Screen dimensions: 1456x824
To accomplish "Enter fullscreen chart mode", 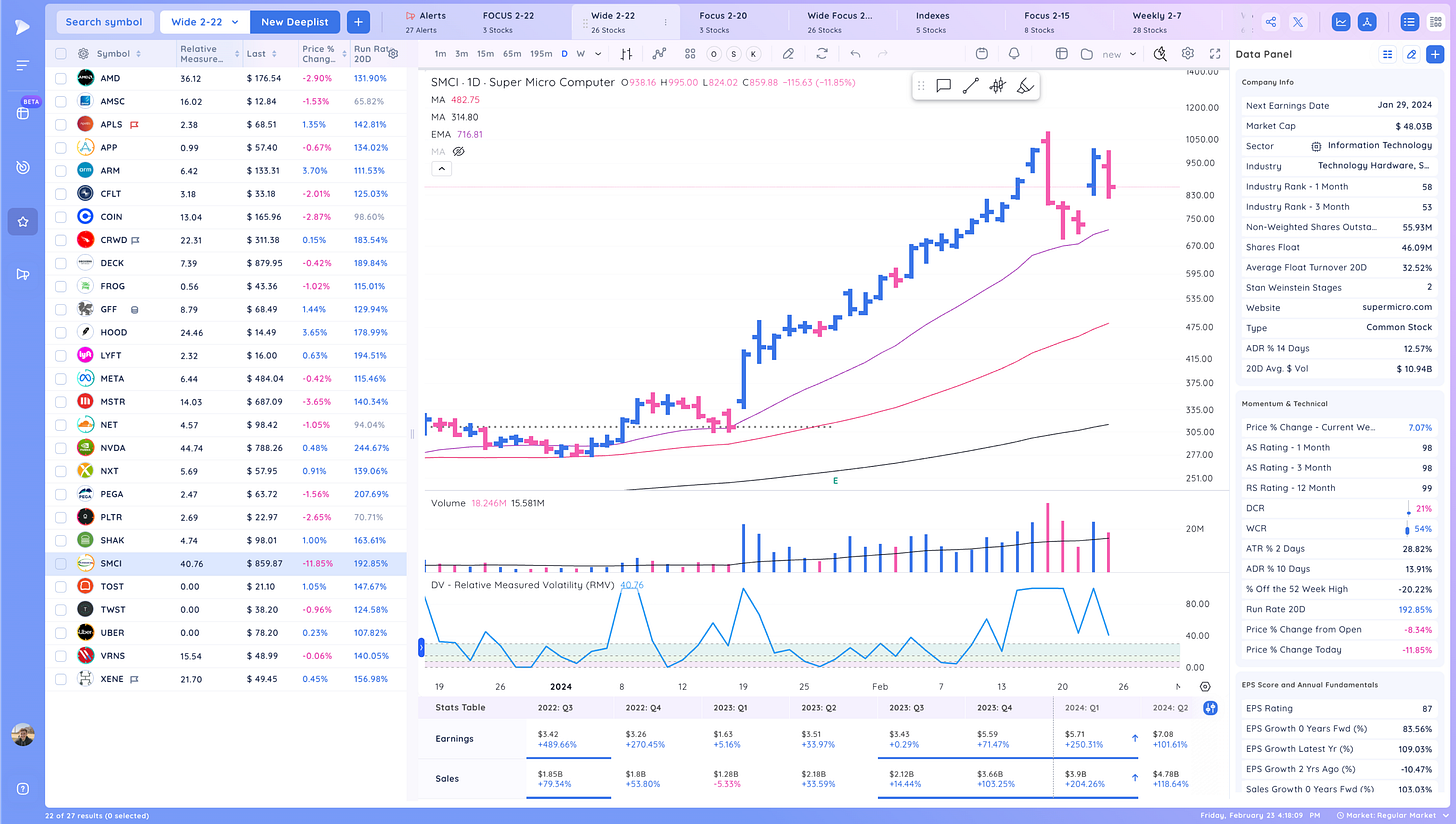I will (x=1215, y=54).
